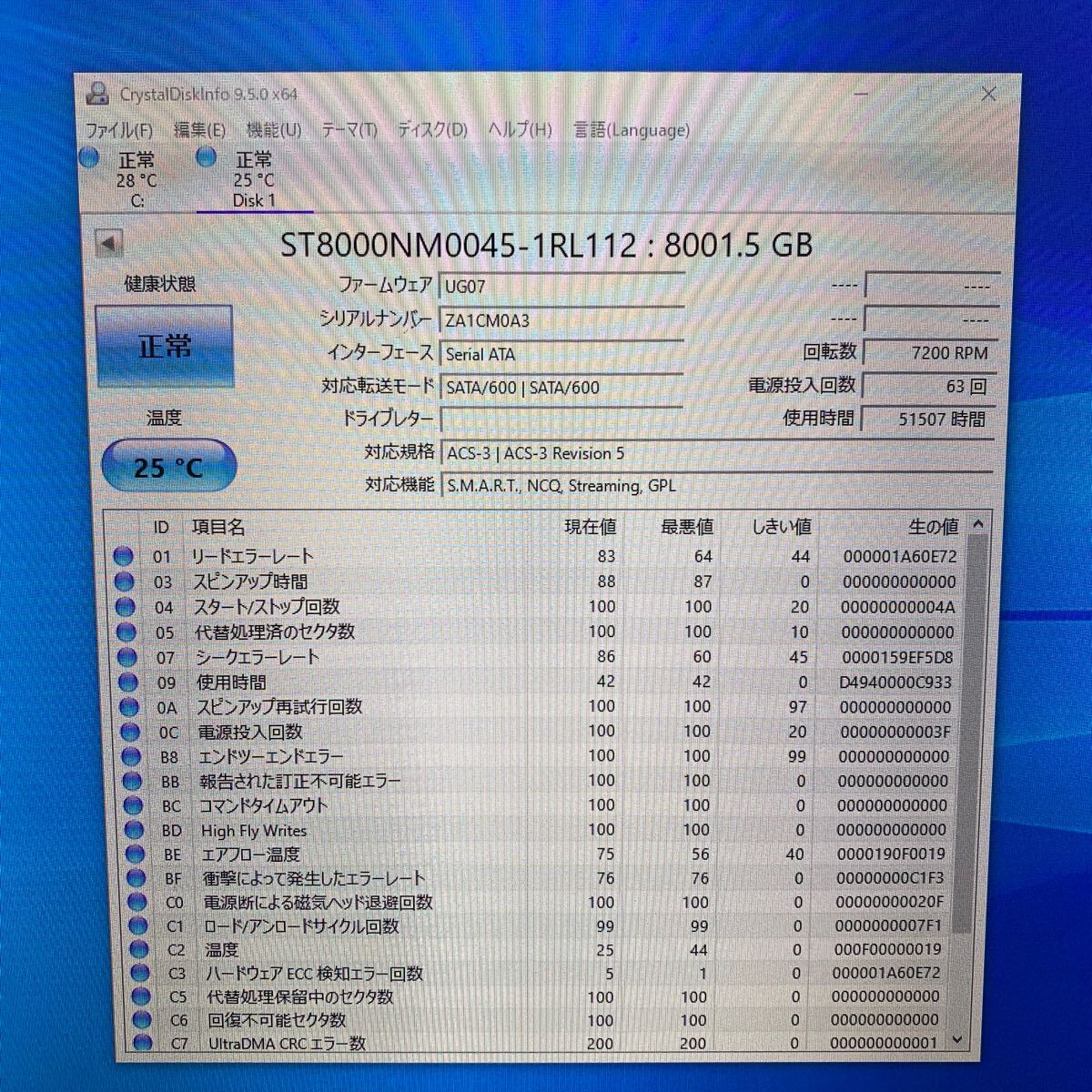Click status icon for C3 ハードウェア ECC 検知エラー回数
The image size is (1092, 1092).
click(139, 974)
